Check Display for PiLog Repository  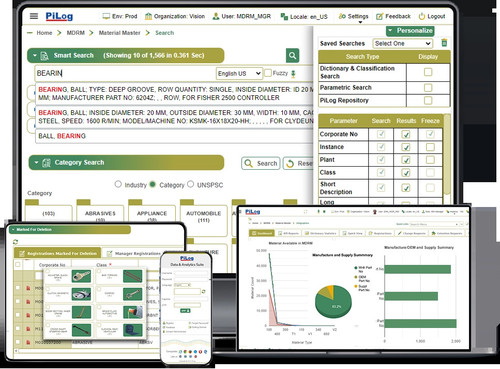click(x=428, y=100)
